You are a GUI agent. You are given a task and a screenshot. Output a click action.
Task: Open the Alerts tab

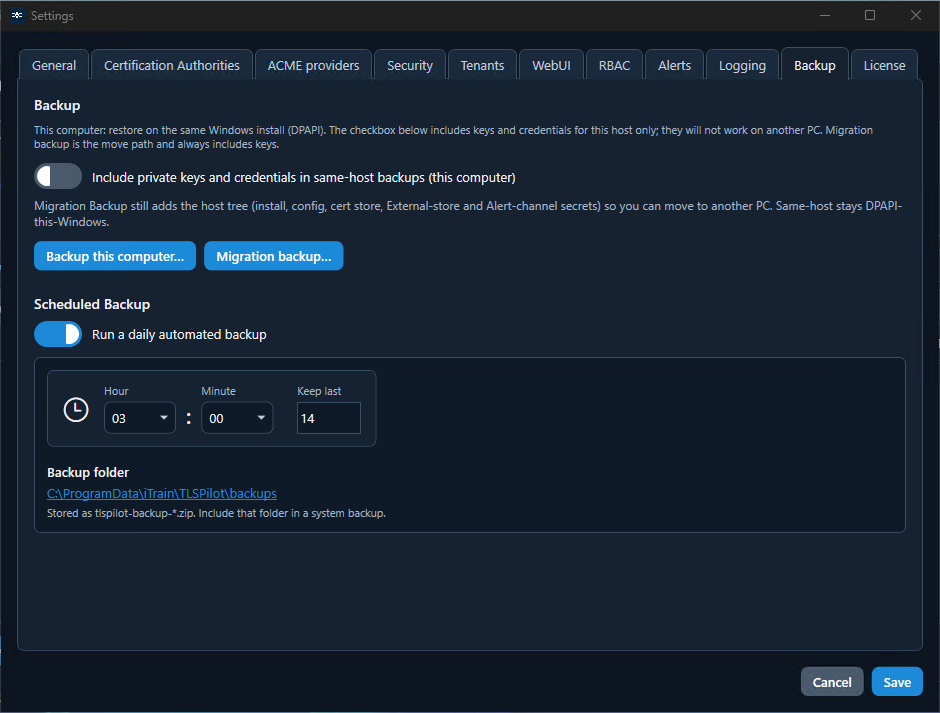(x=674, y=65)
